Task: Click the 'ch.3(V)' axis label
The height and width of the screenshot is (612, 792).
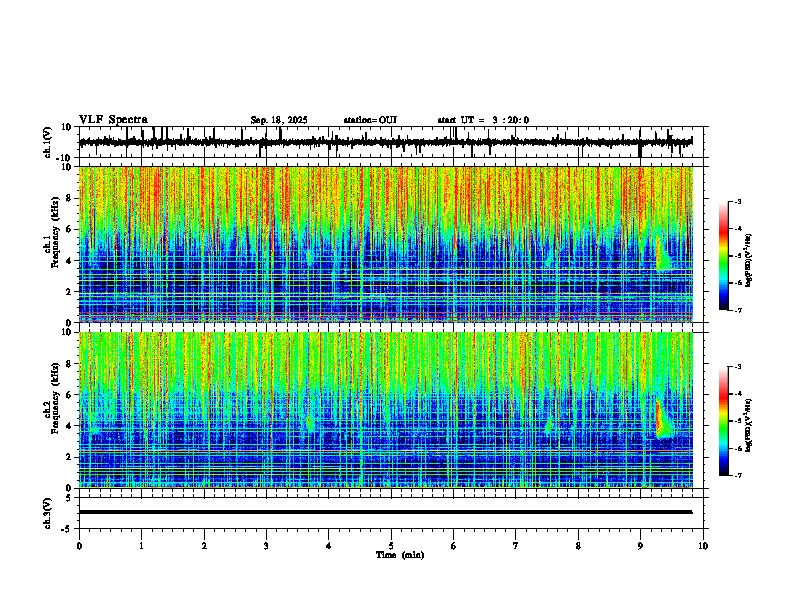Action: 48,513
